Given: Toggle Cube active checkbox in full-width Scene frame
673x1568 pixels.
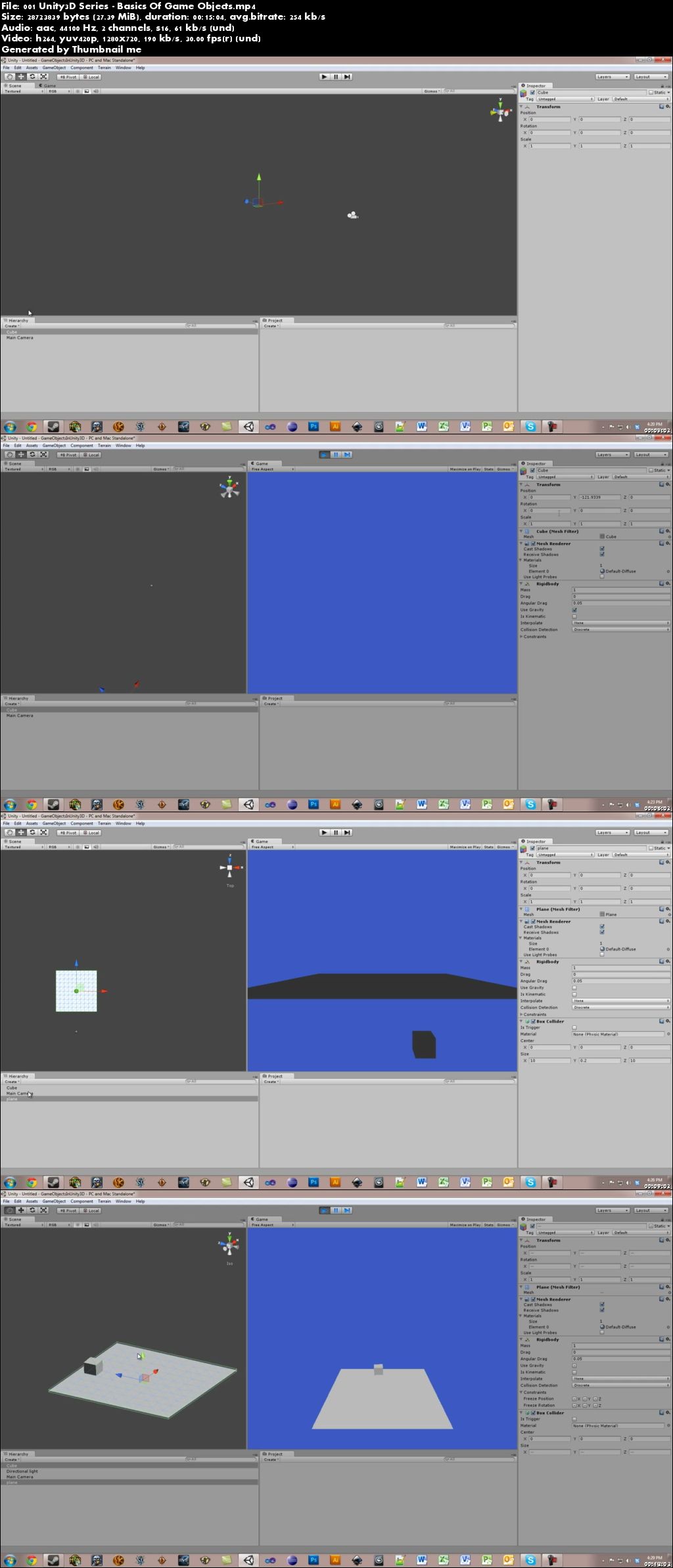Looking at the screenshot, I should pyautogui.click(x=533, y=93).
